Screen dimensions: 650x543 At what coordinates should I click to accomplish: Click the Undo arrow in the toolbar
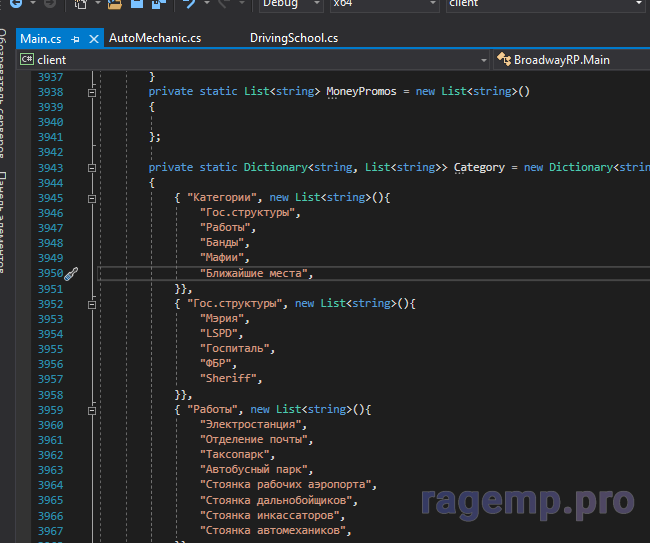[x=190, y=5]
